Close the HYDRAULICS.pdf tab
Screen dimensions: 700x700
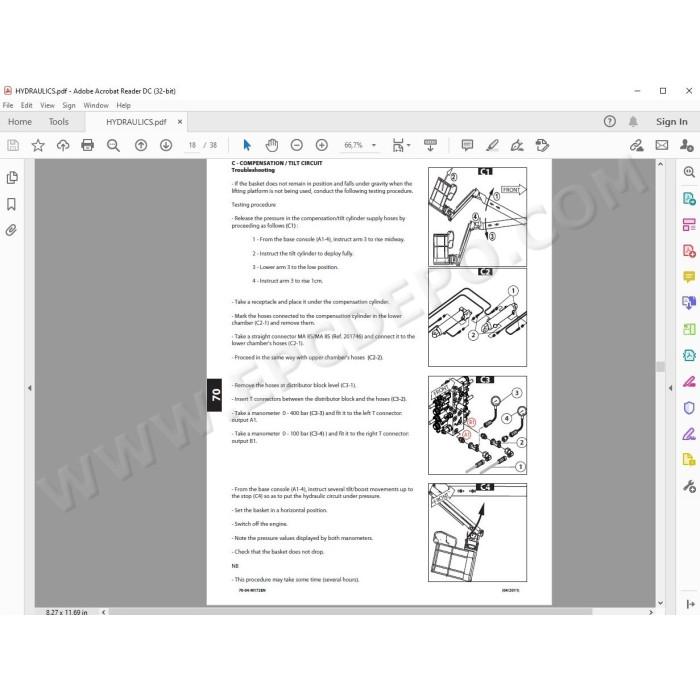(x=180, y=121)
